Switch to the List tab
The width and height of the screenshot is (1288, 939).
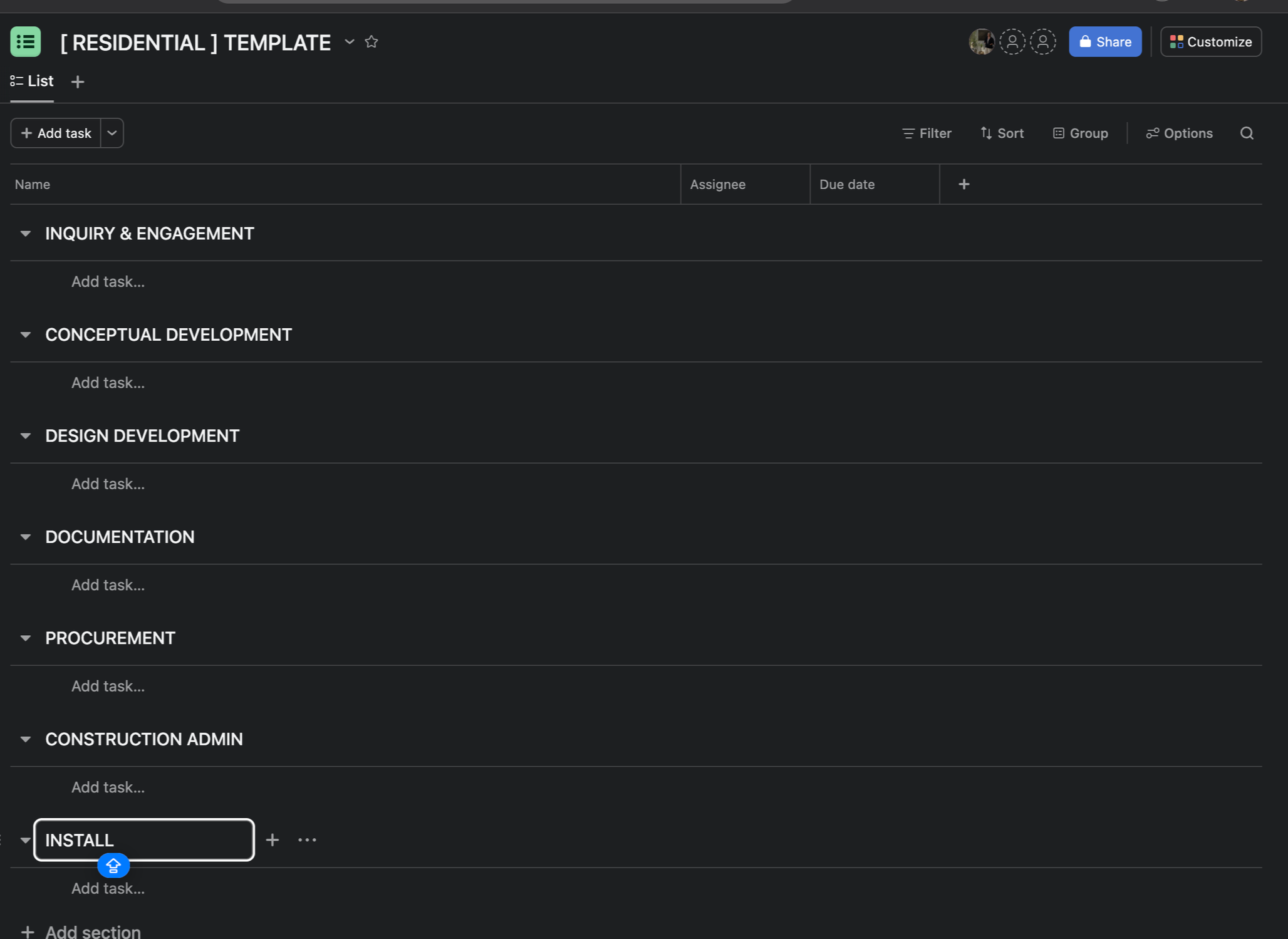pyautogui.click(x=33, y=81)
